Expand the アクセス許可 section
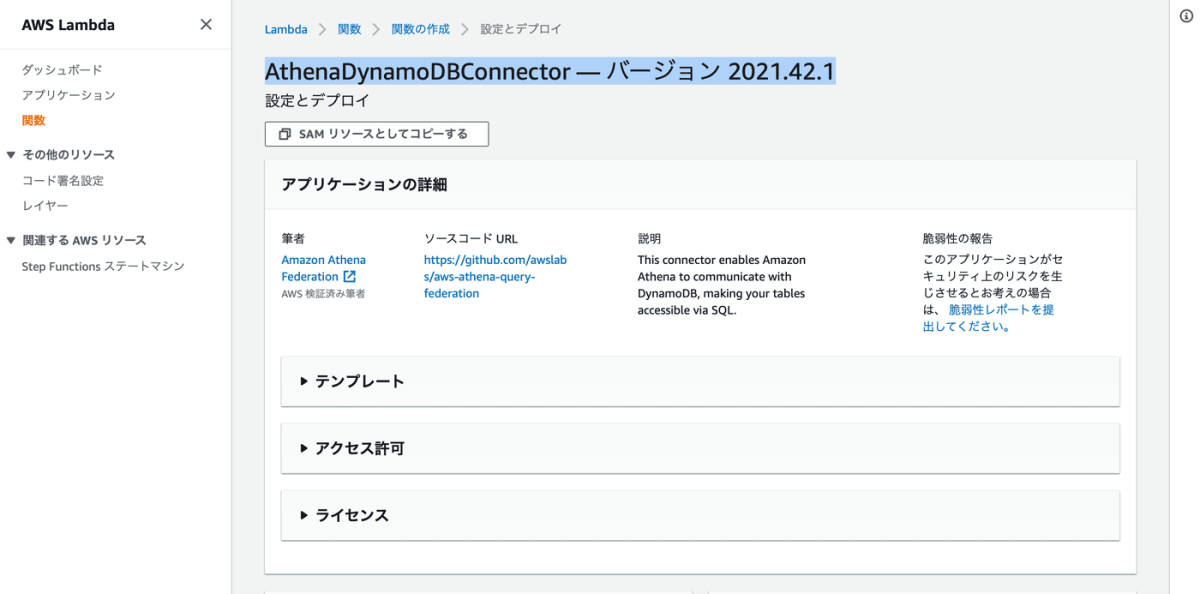This screenshot has width=1200, height=594. (x=700, y=448)
